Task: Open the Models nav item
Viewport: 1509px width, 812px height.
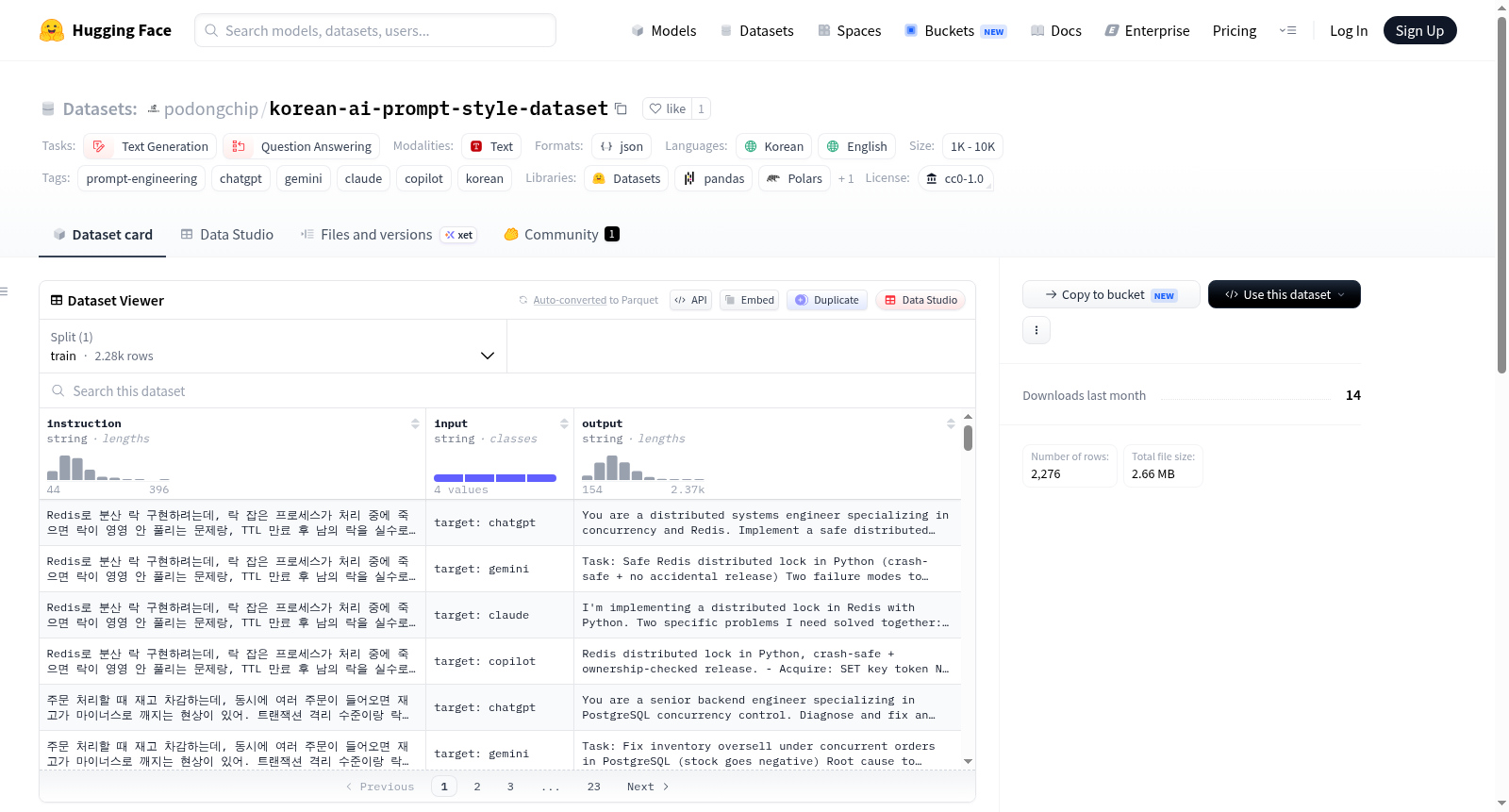Action: (664, 30)
